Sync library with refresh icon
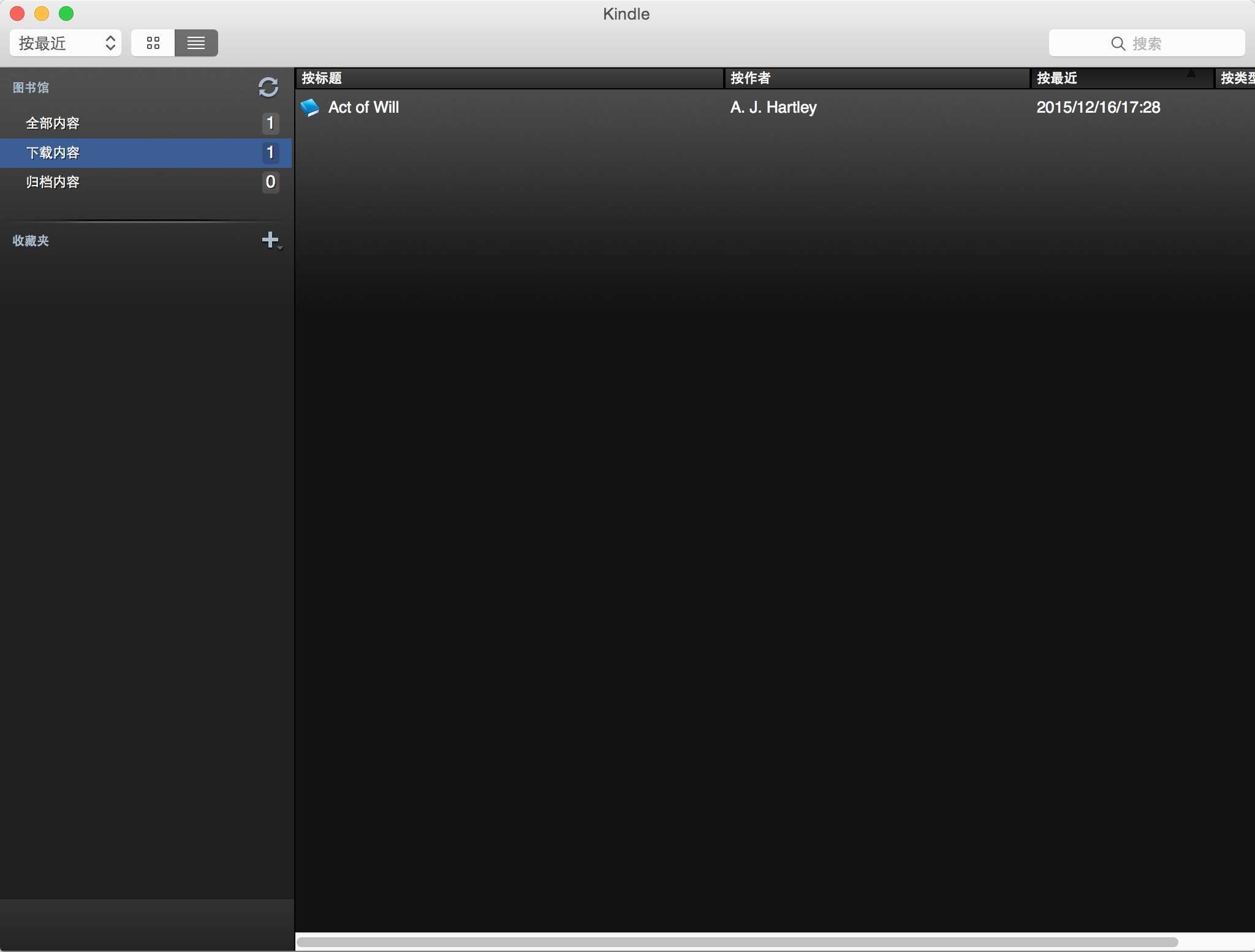This screenshot has height=952, width=1255. pos(268,87)
